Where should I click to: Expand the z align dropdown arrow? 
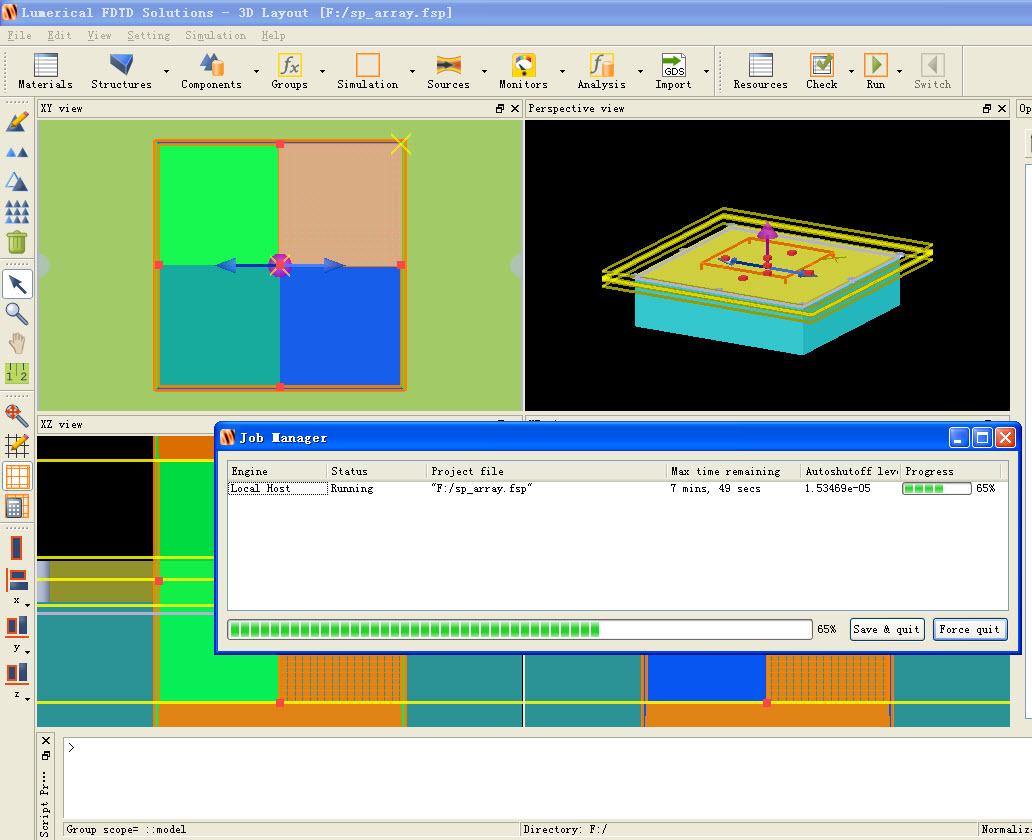point(27,698)
